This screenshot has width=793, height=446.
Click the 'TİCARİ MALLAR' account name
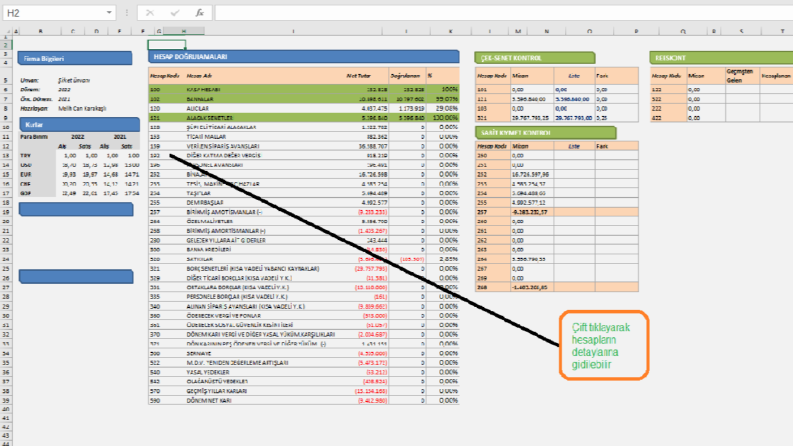pyautogui.click(x=206, y=137)
